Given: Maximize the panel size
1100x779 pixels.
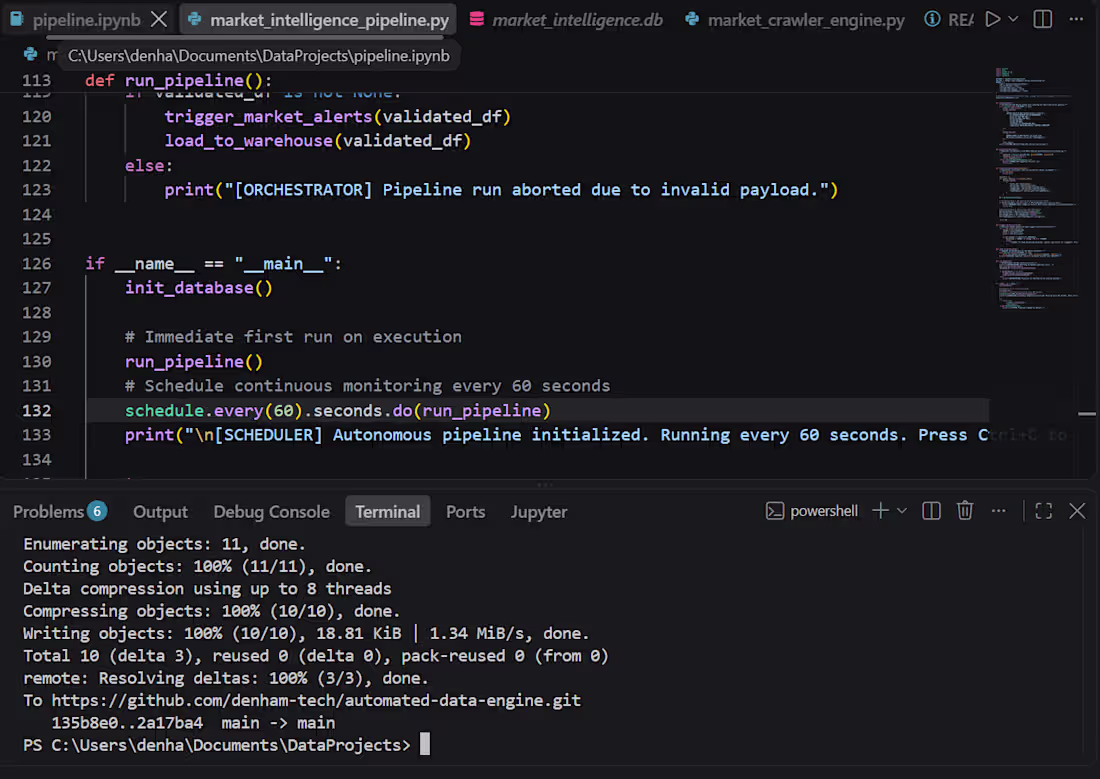Looking at the screenshot, I should 1043,511.
